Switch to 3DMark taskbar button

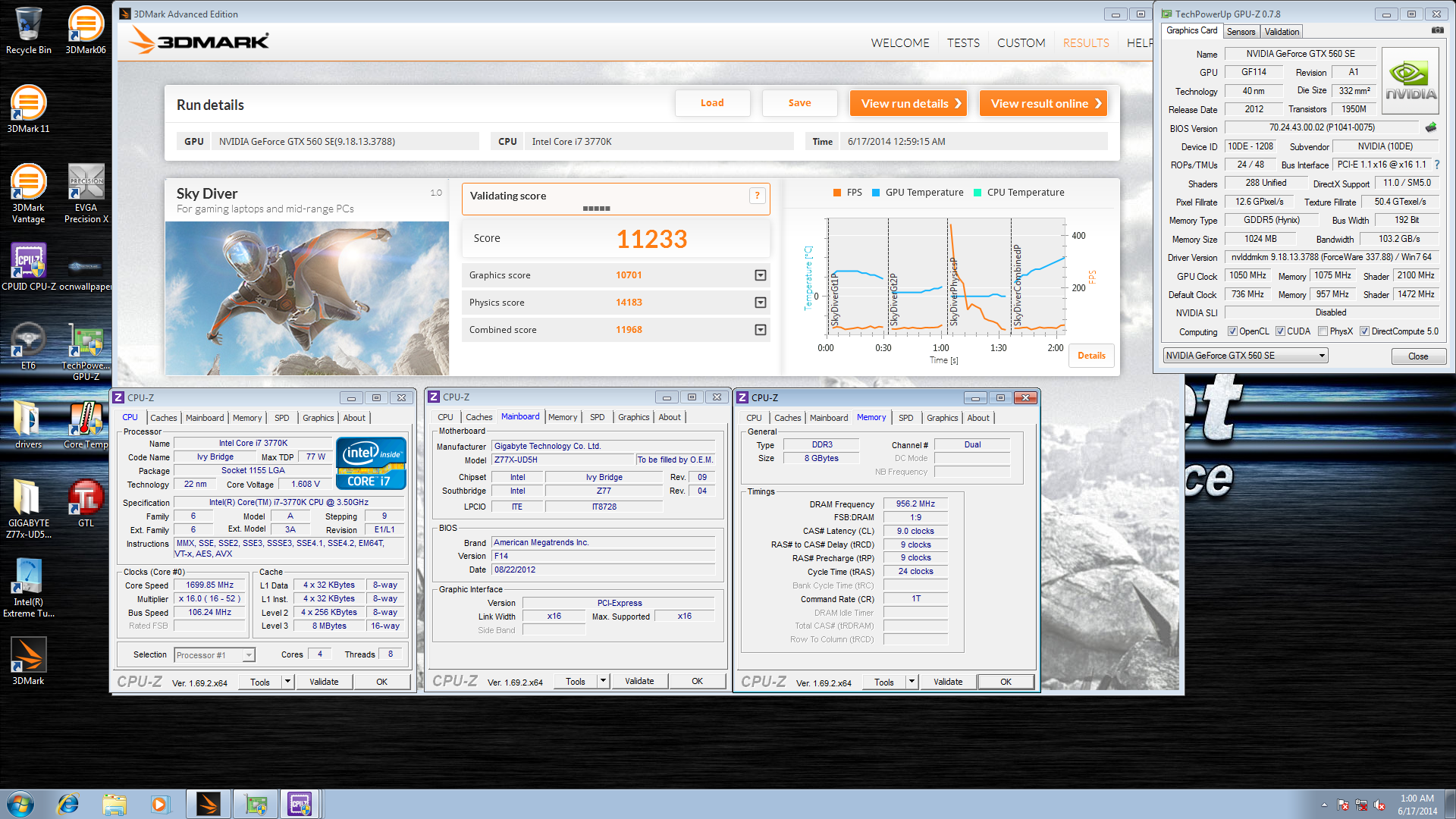(209, 804)
